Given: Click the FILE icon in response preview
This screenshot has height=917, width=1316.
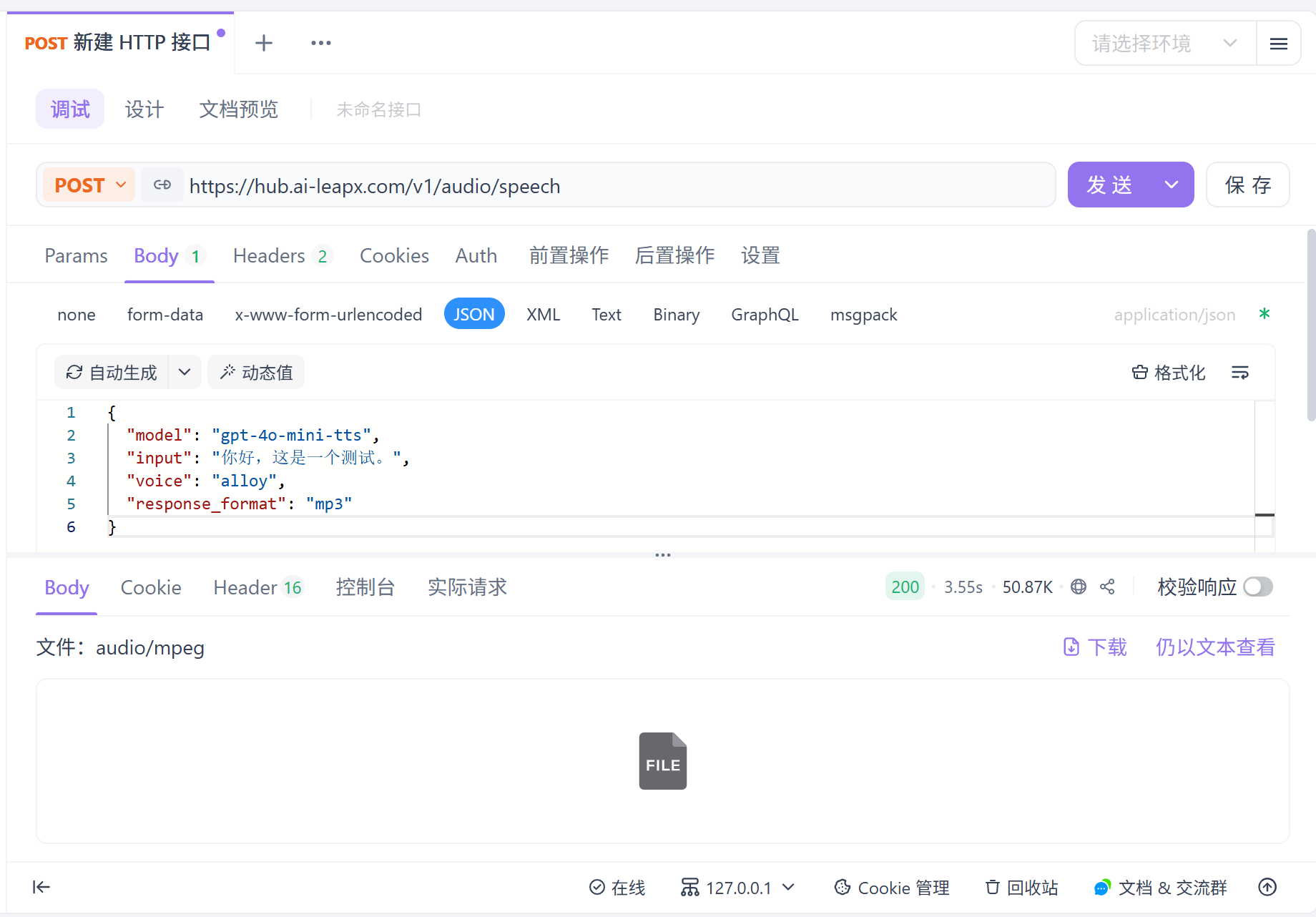Looking at the screenshot, I should coord(663,761).
